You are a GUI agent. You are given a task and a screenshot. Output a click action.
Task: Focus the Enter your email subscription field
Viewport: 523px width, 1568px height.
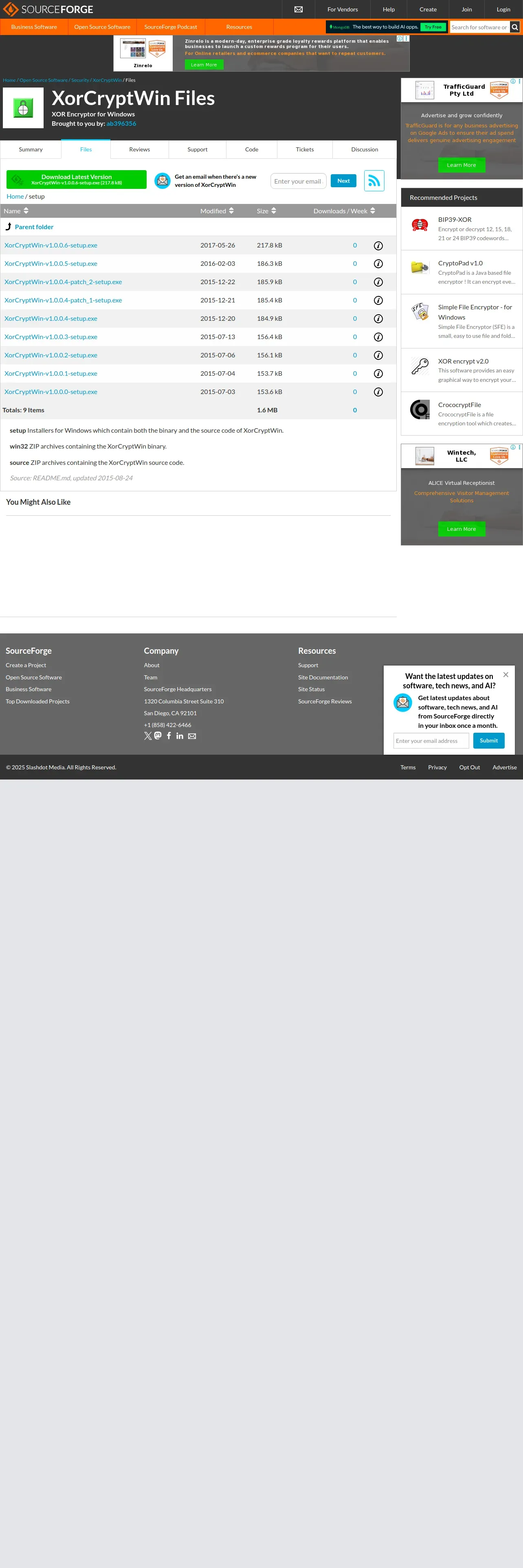[298, 181]
